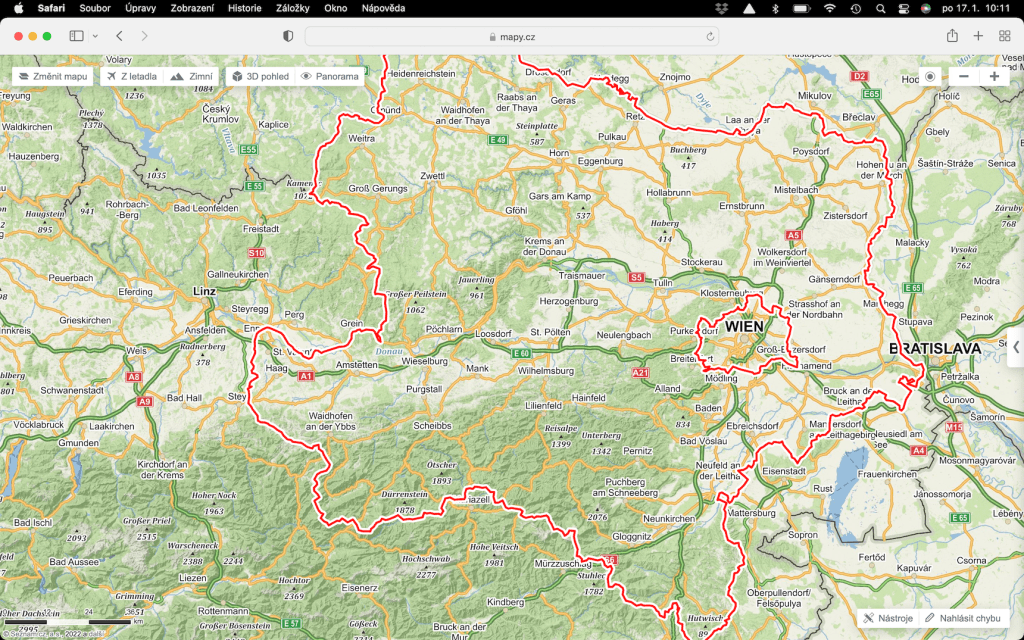Click the Safari Share icon
The width and height of the screenshot is (1024, 640).
click(952, 36)
